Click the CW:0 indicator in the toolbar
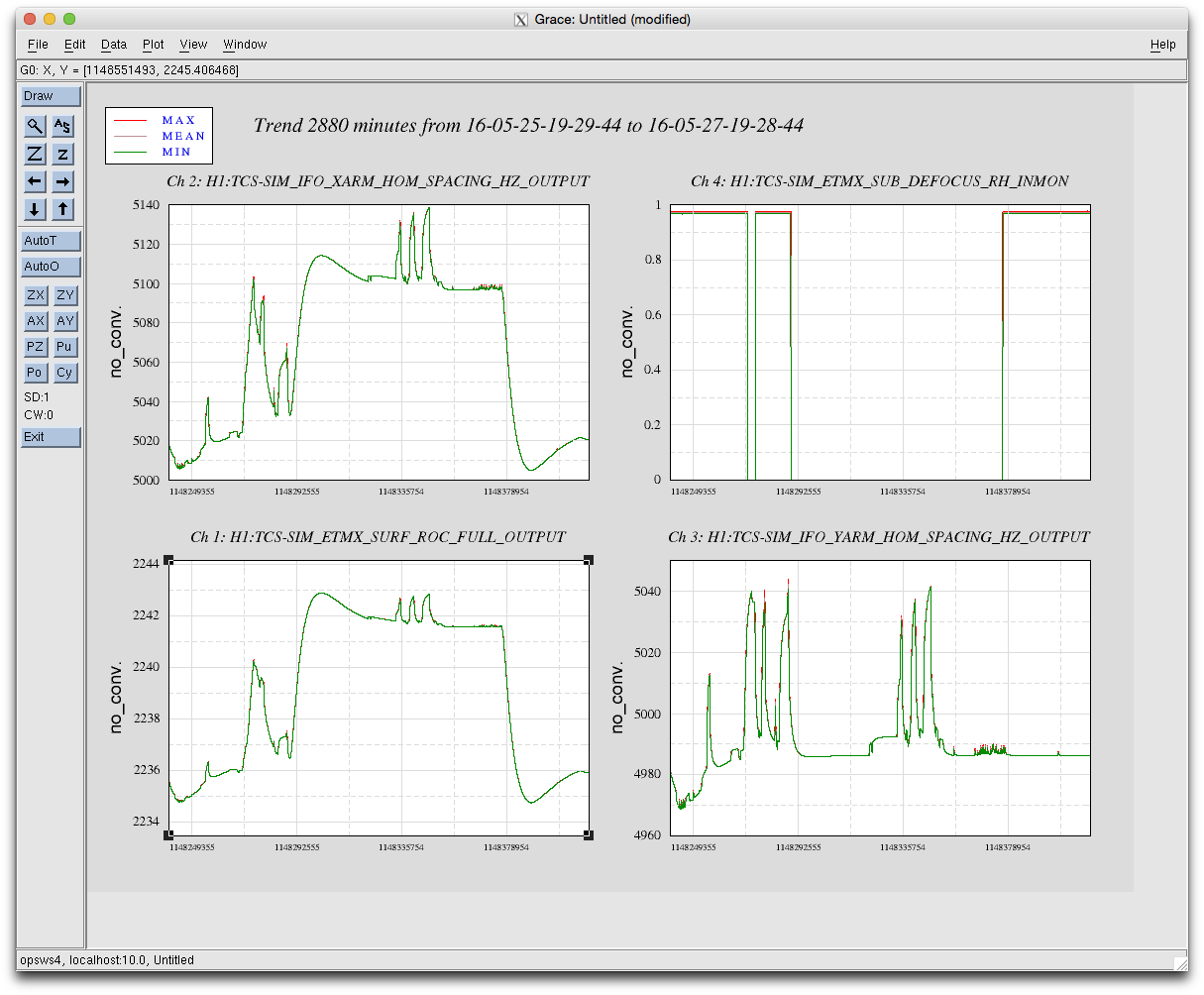 (39, 415)
